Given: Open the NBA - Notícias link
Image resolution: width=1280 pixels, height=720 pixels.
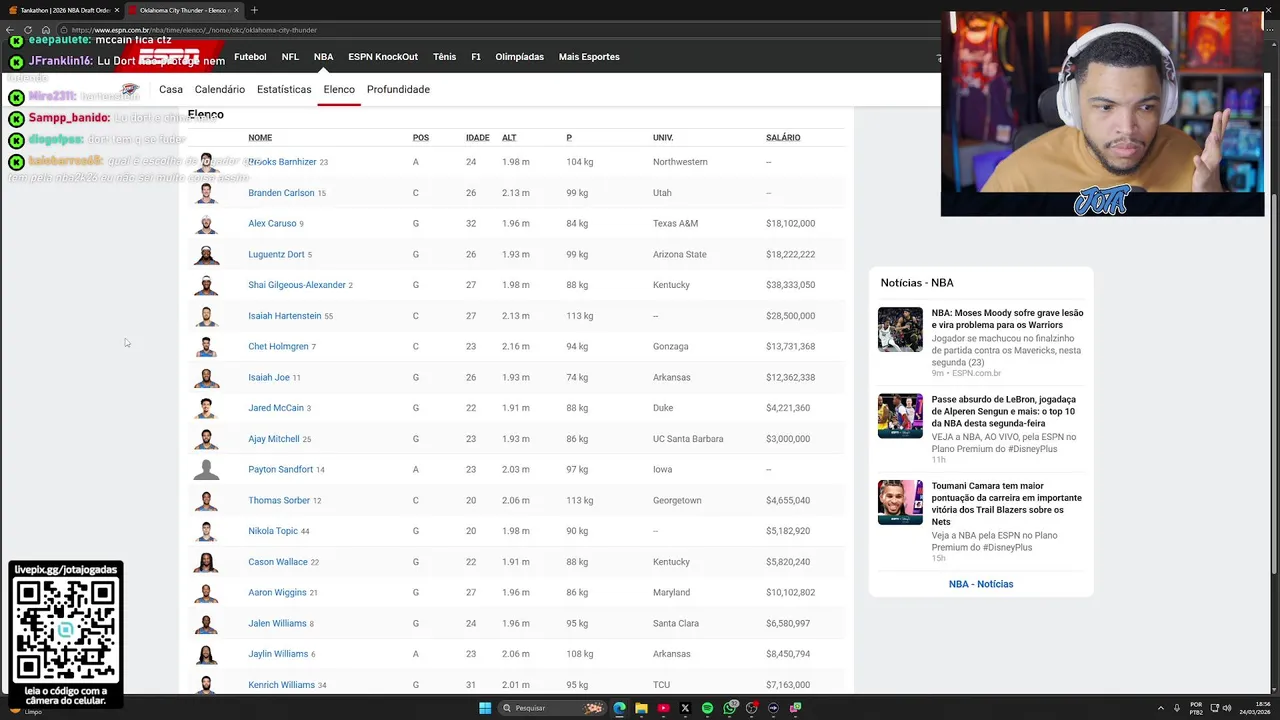Looking at the screenshot, I should click(x=981, y=584).
